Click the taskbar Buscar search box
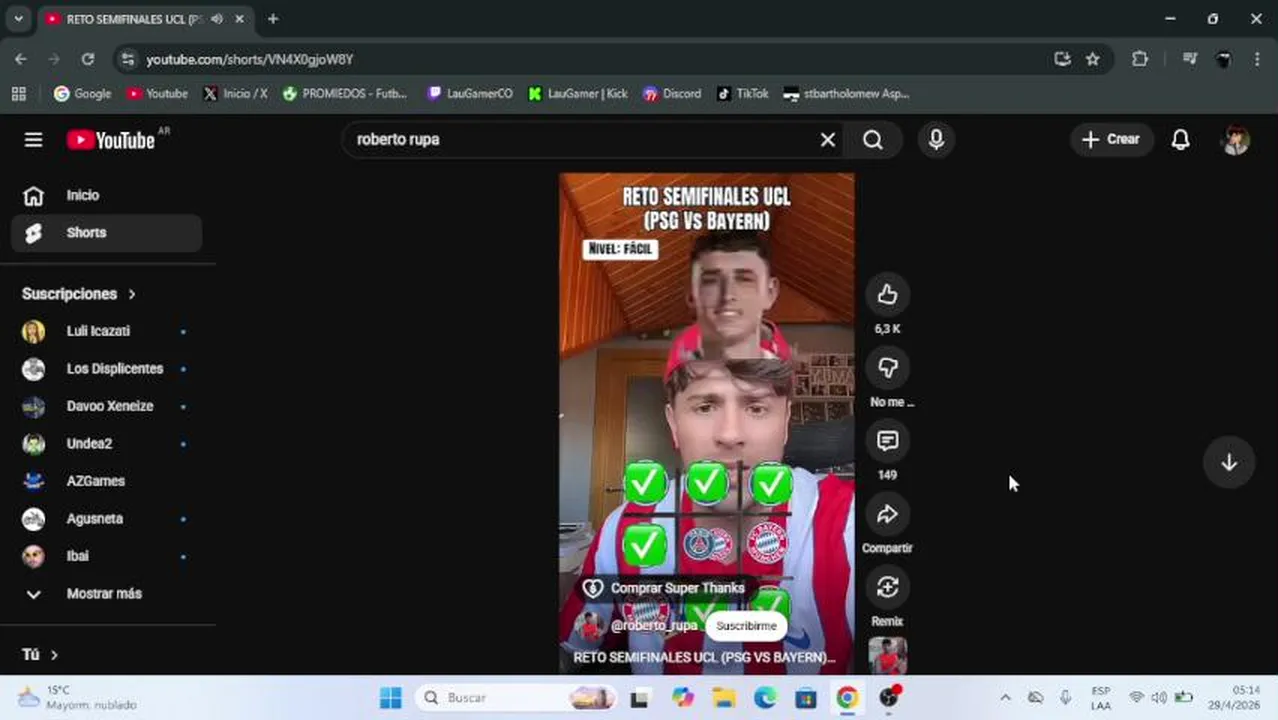Screen dimensions: 1278x720 click(515, 698)
